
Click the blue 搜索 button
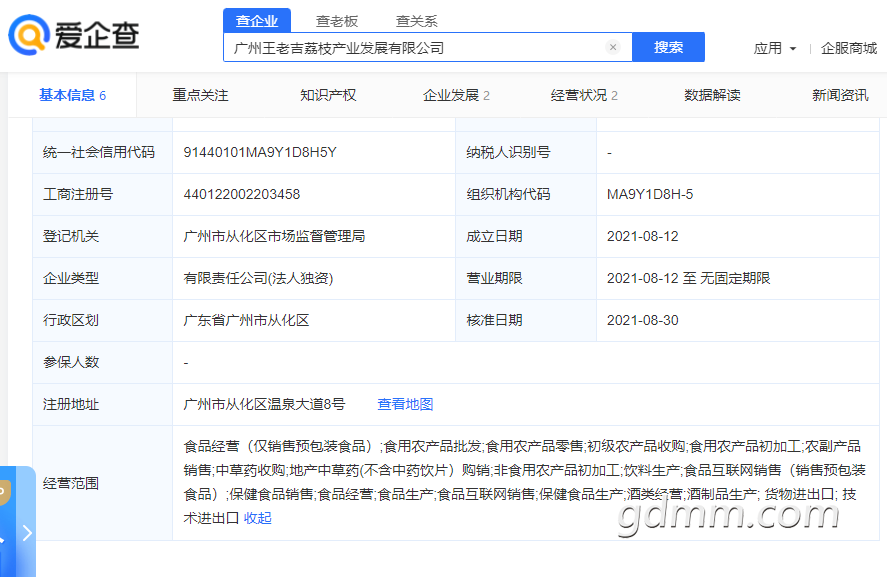tap(668, 47)
